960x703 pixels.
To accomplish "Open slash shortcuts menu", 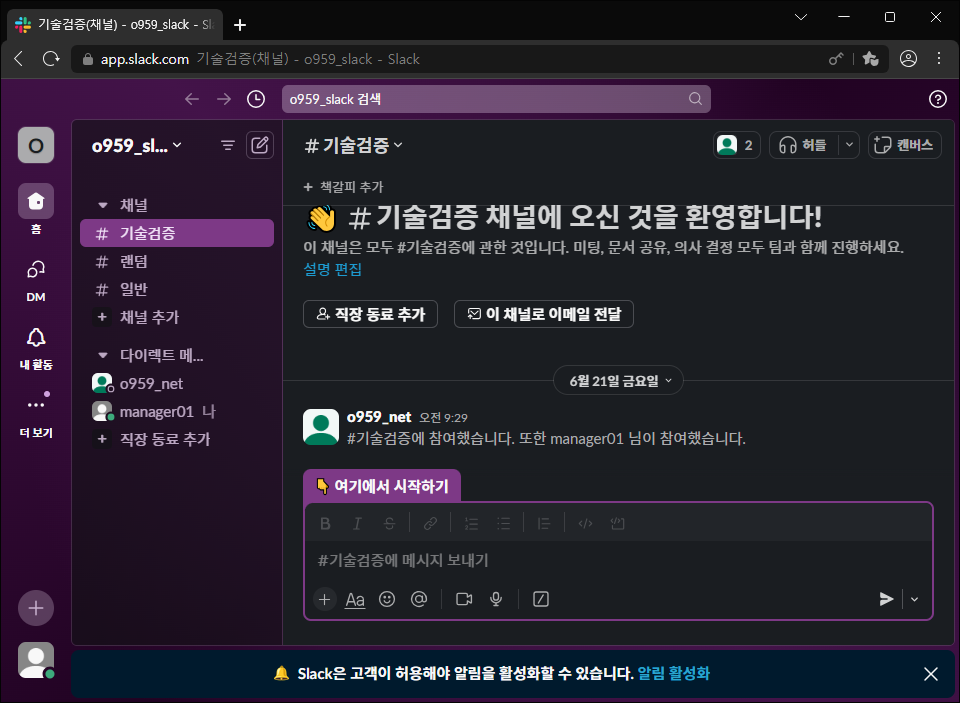I will (541, 599).
